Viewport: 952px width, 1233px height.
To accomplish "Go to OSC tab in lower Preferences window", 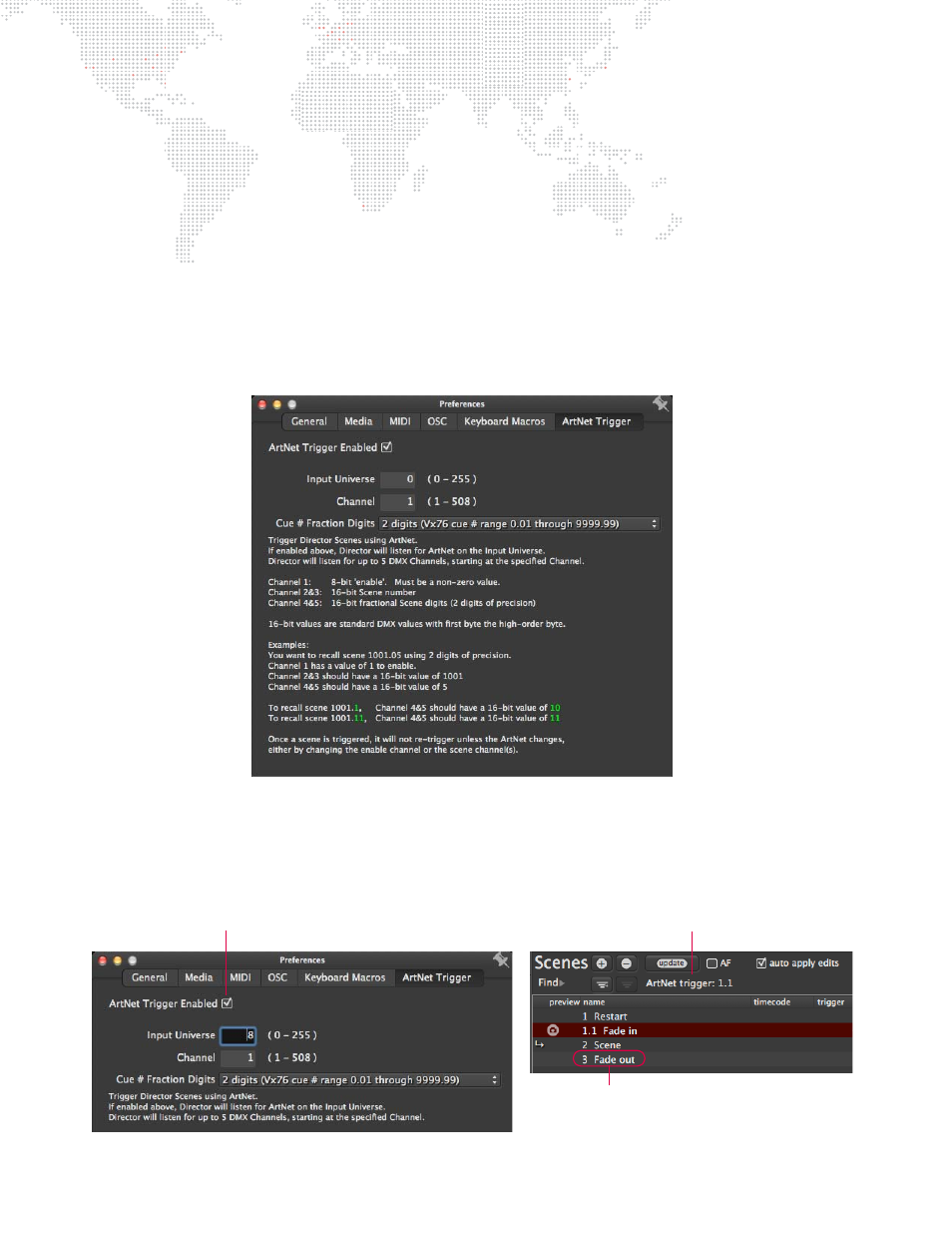I will (277, 977).
